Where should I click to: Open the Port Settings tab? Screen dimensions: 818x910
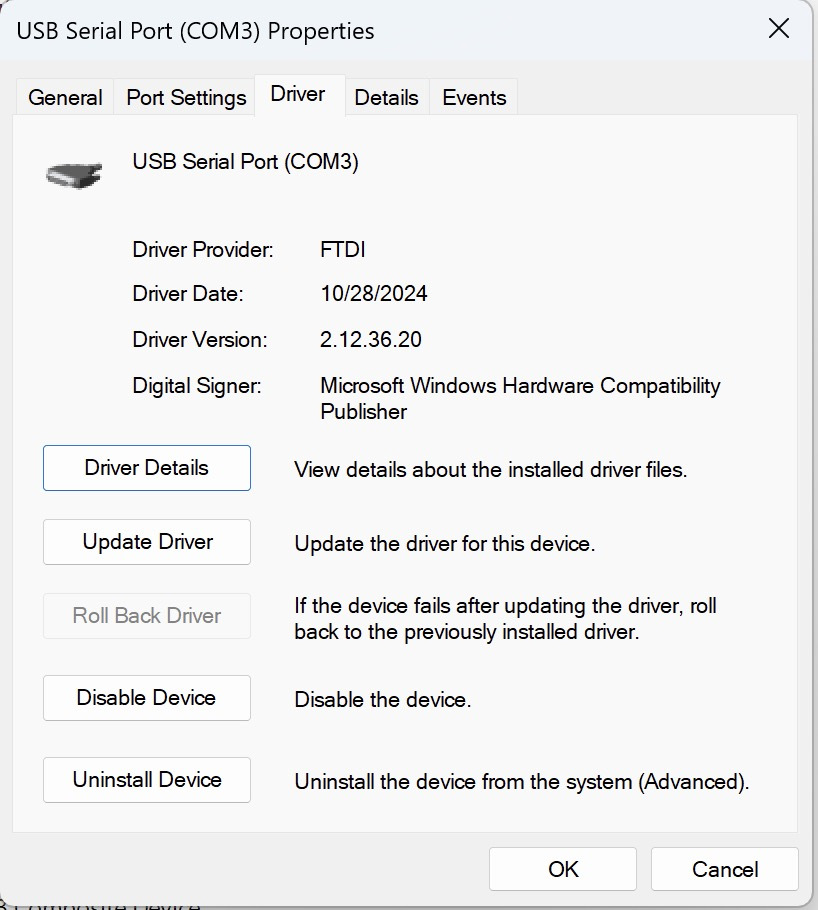coord(186,98)
